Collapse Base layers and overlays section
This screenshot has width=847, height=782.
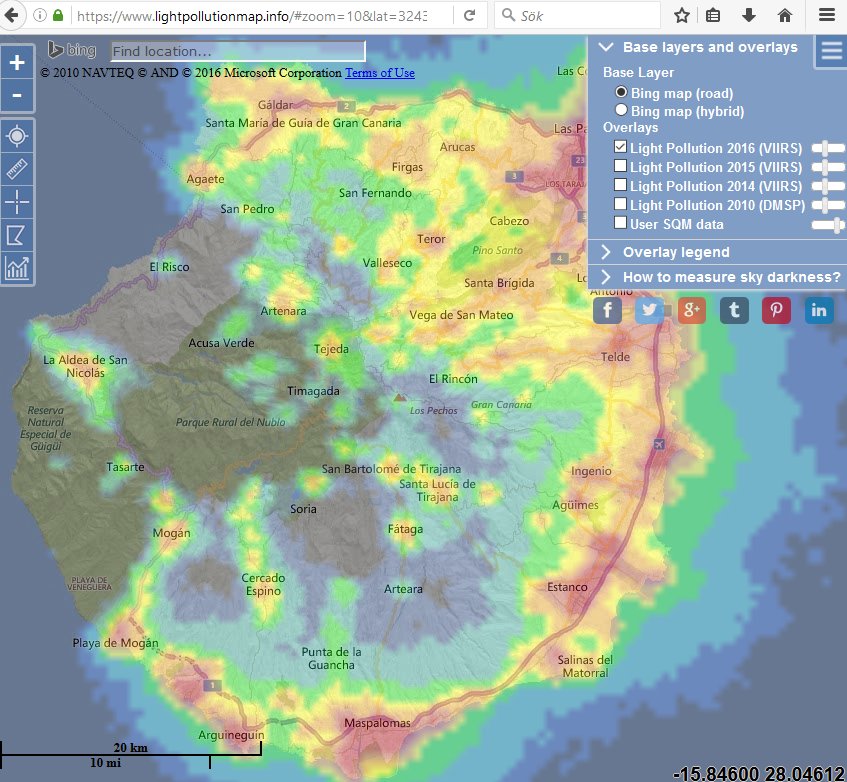pyautogui.click(x=606, y=47)
